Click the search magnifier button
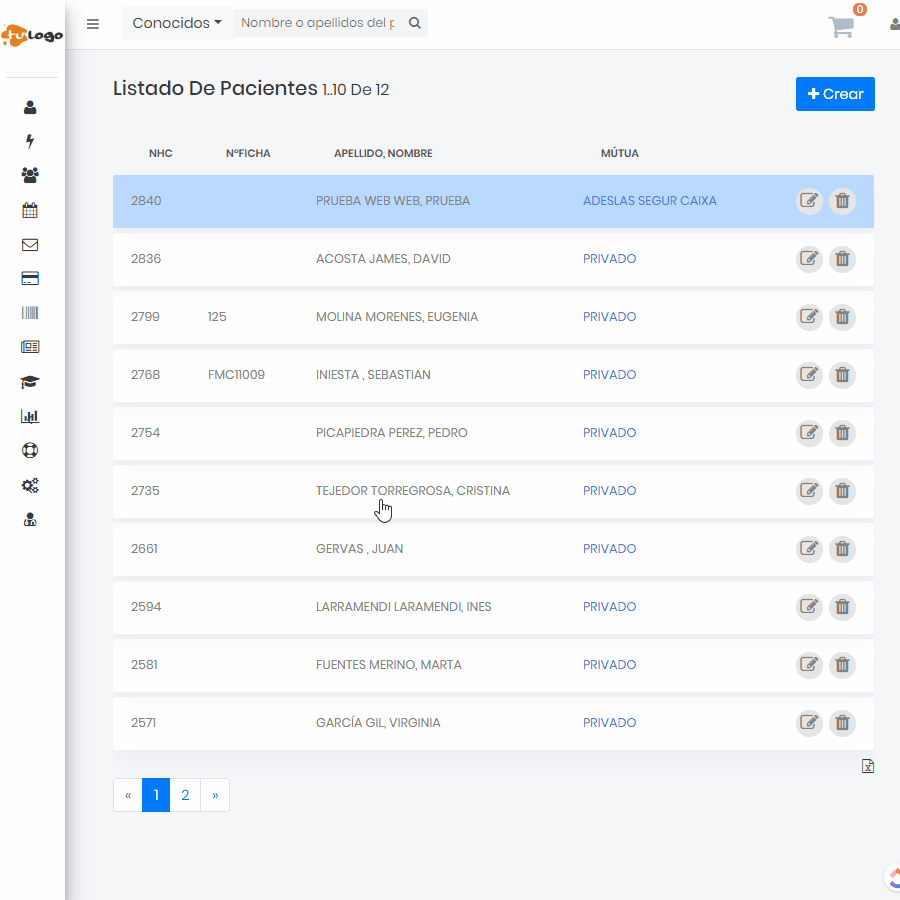The width and height of the screenshot is (900, 900). (x=415, y=23)
